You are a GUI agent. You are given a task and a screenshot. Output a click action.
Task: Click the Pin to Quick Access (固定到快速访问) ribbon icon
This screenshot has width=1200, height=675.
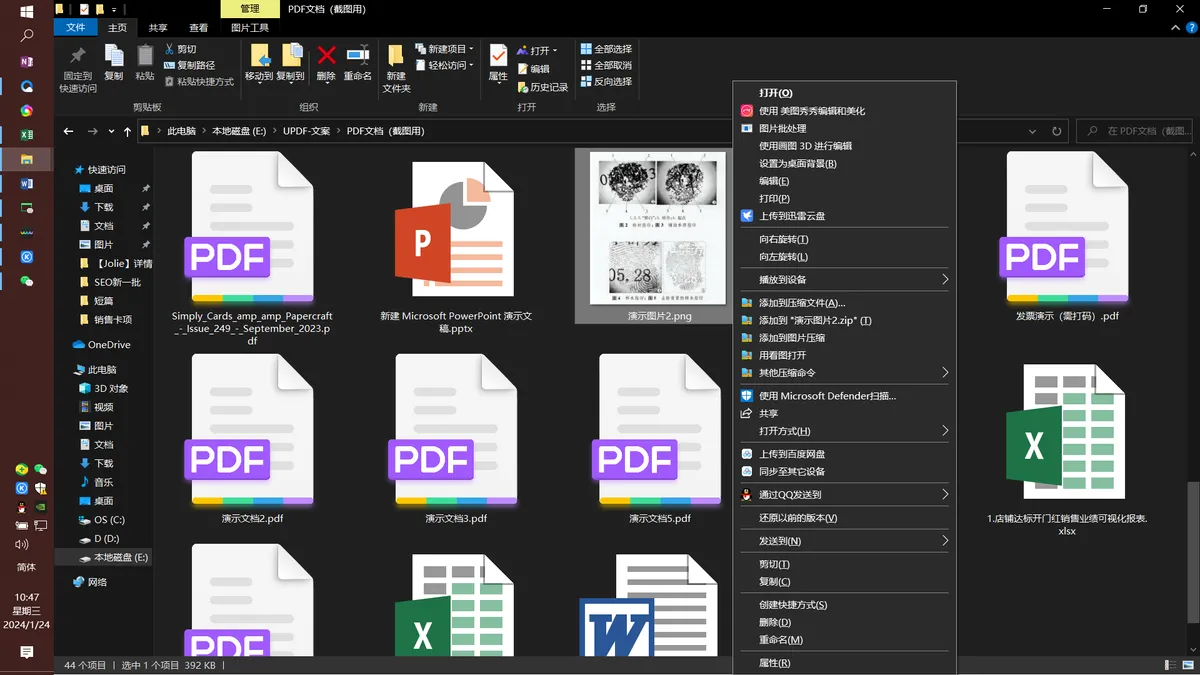[78, 68]
